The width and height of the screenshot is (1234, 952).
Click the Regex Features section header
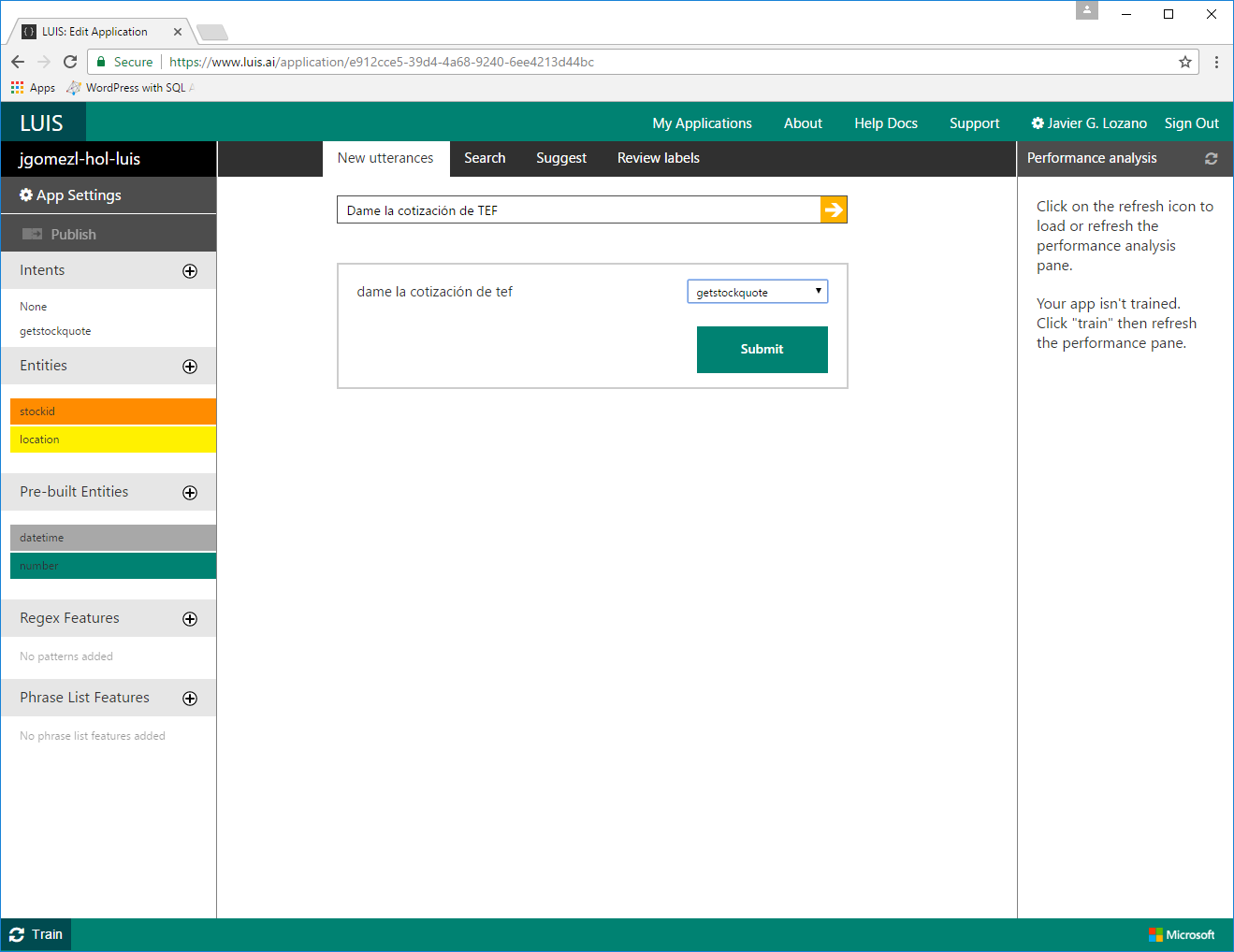click(x=69, y=618)
